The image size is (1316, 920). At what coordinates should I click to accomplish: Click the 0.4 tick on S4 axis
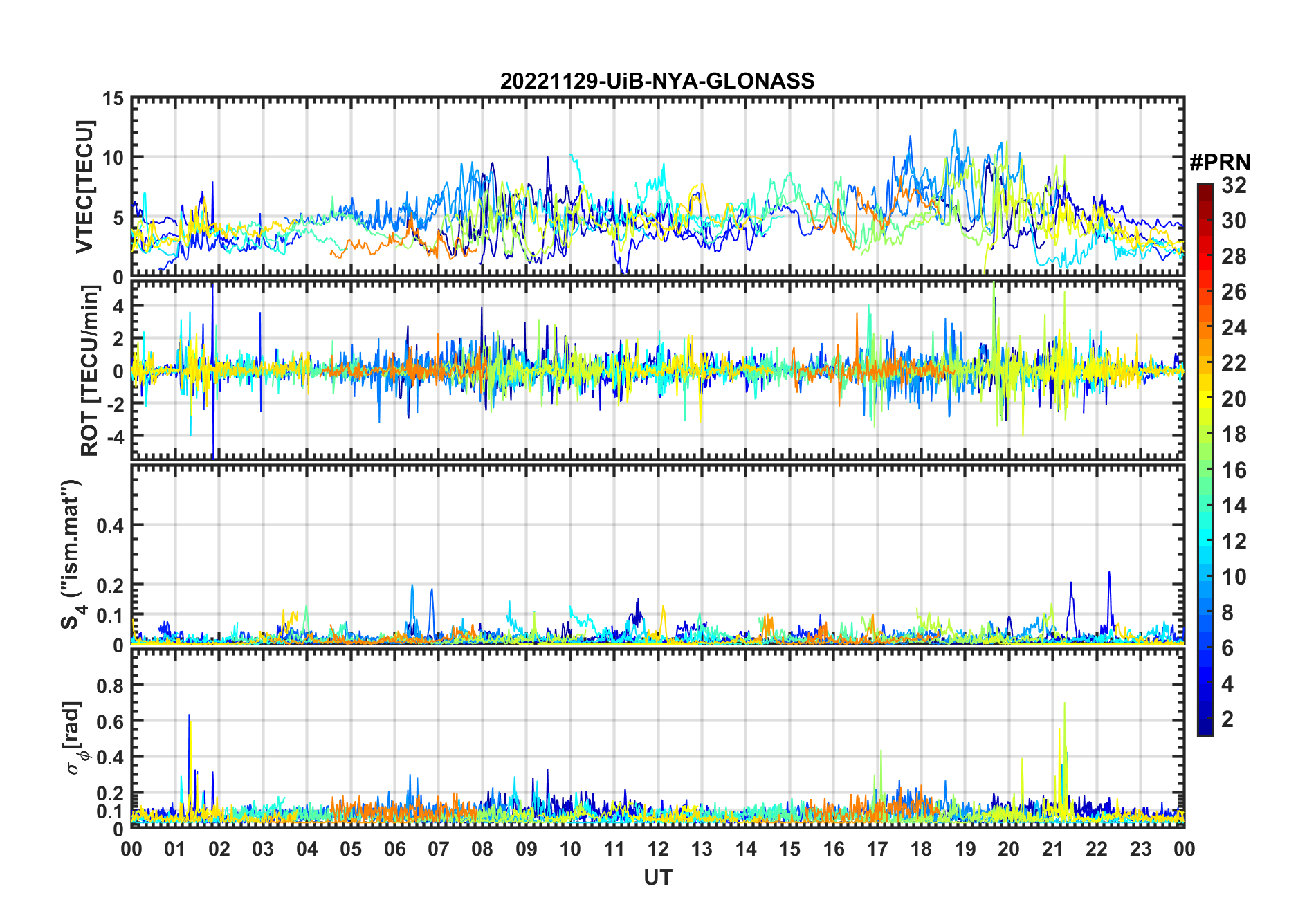coord(110,526)
